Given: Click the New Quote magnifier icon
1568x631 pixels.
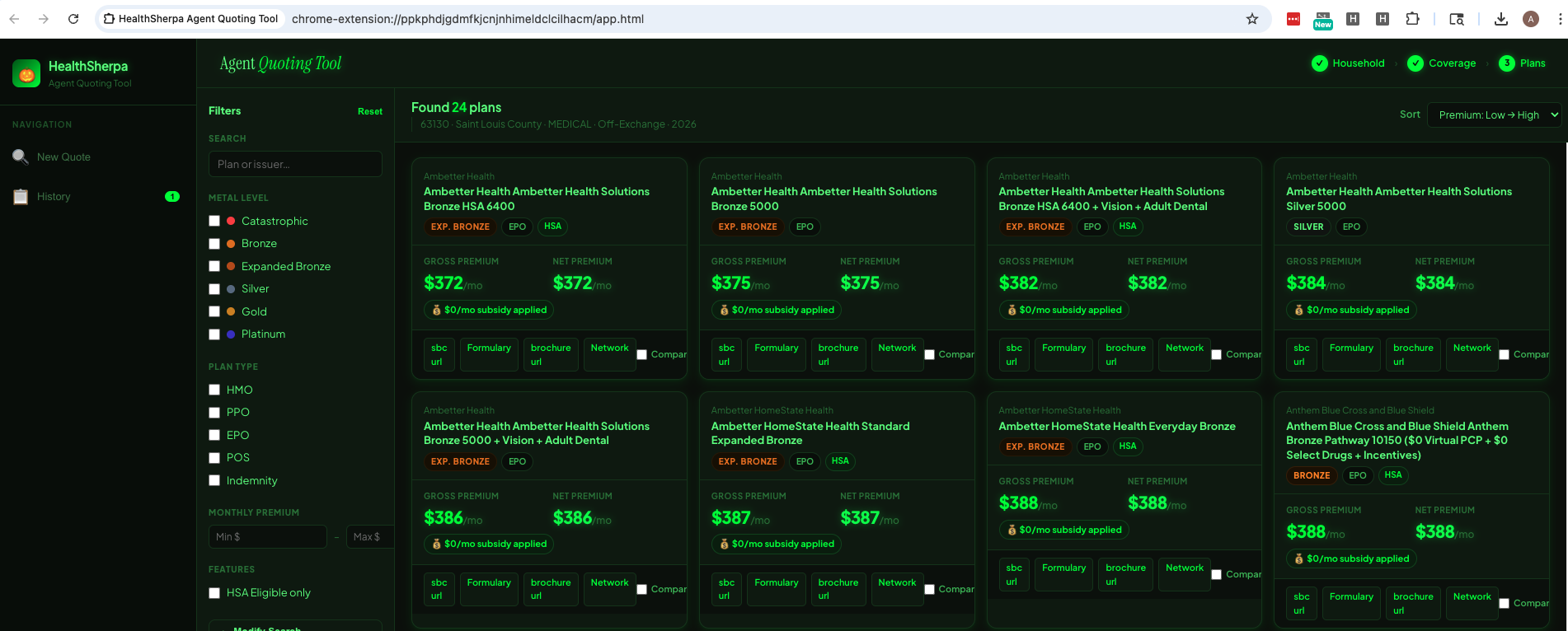Looking at the screenshot, I should click(21, 157).
